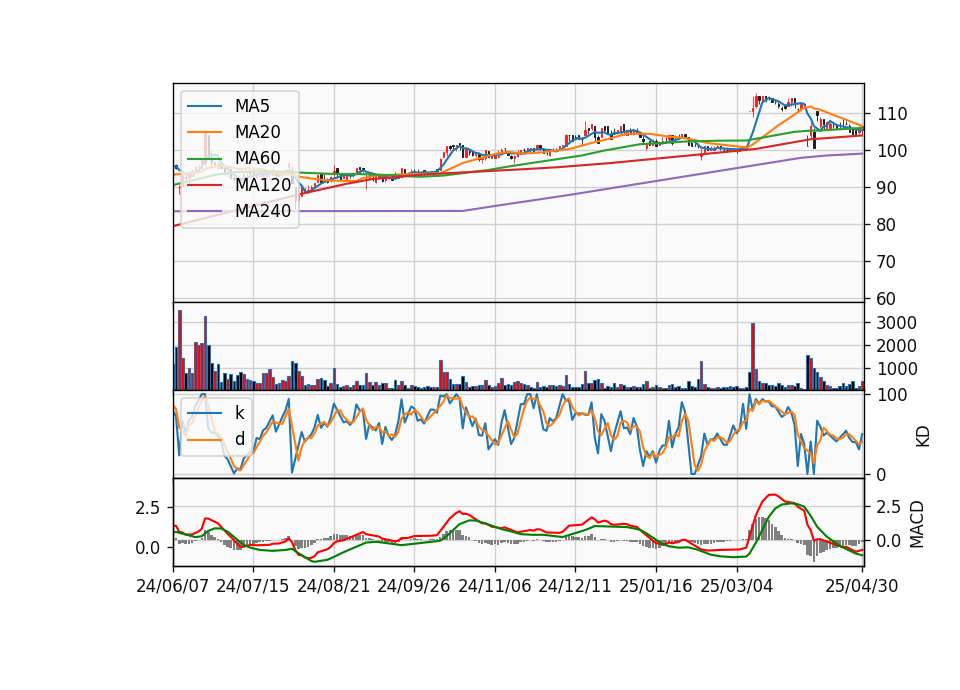
Task: Click the 90 price axis label
Action: 887,188
